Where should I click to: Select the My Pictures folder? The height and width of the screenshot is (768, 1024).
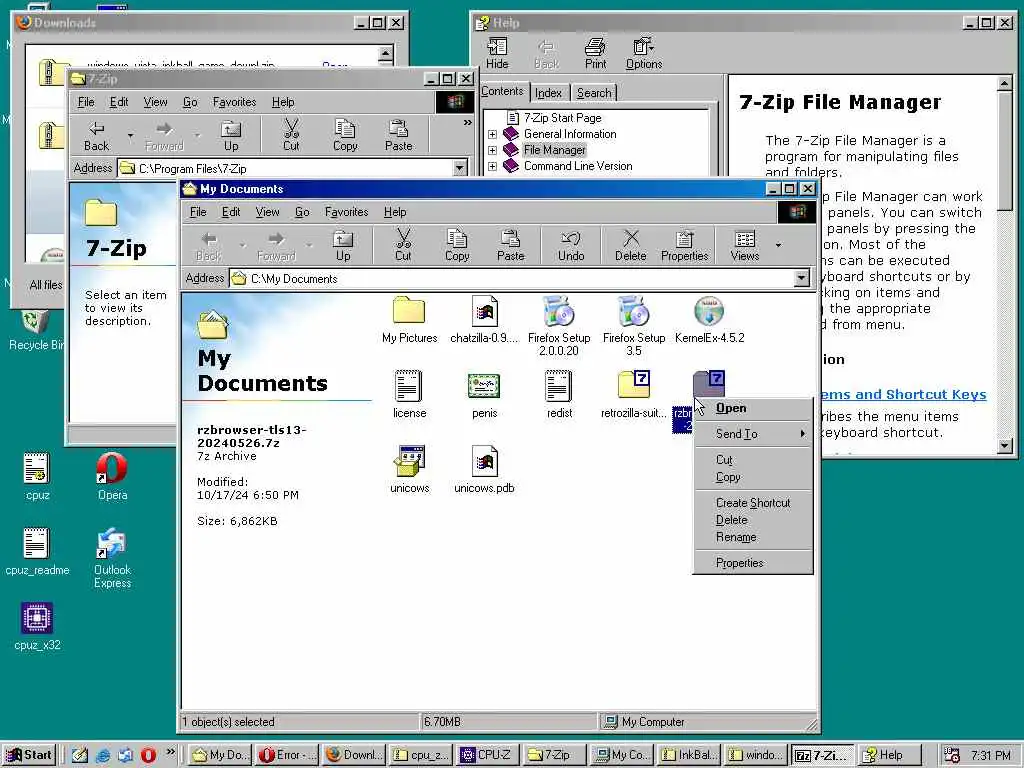click(409, 320)
